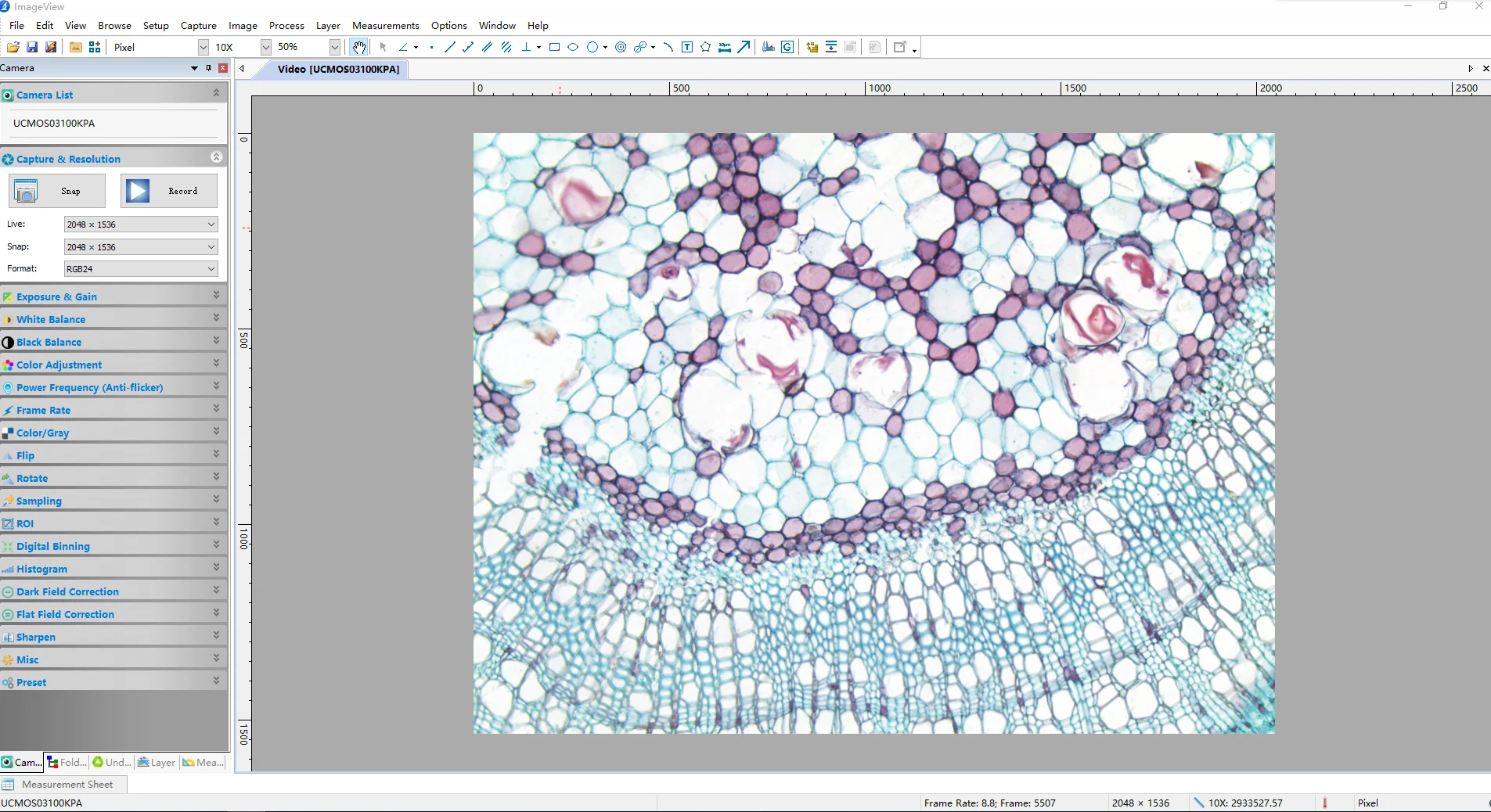Viewport: 1491px width, 812px height.
Task: Select the arrow pointer tool
Action: pos(383,47)
